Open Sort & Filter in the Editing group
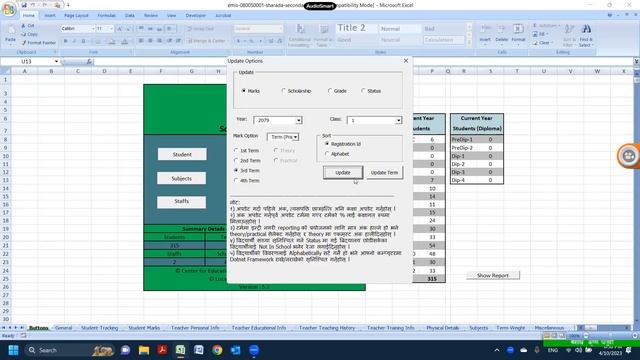Viewport: 640px width, 360px height. tap(569, 35)
